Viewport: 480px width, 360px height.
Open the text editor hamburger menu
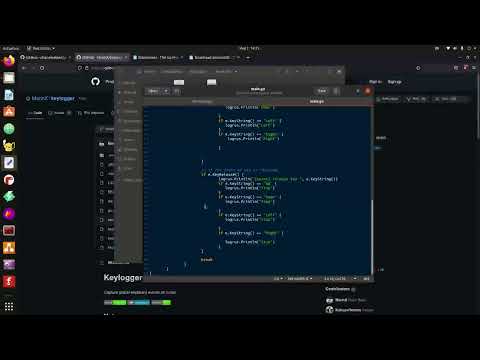pyautogui.click(x=336, y=91)
